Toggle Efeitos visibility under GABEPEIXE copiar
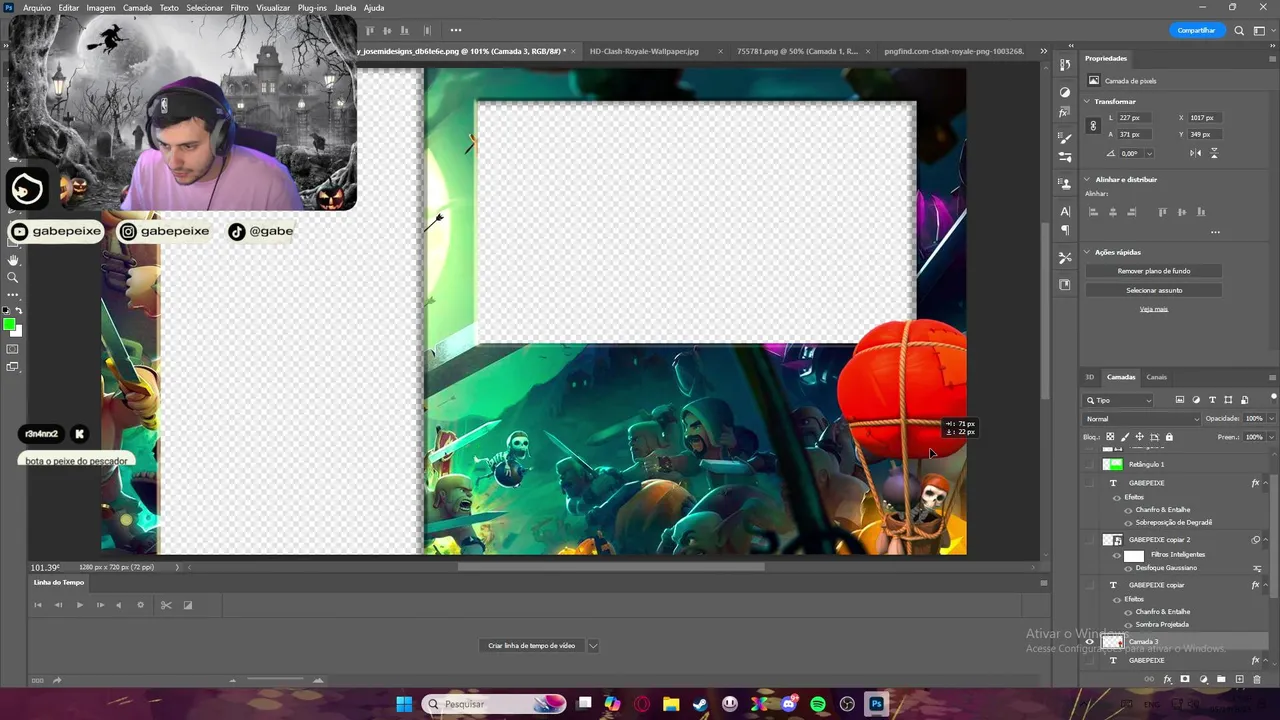The width and height of the screenshot is (1280, 720). point(1117,599)
